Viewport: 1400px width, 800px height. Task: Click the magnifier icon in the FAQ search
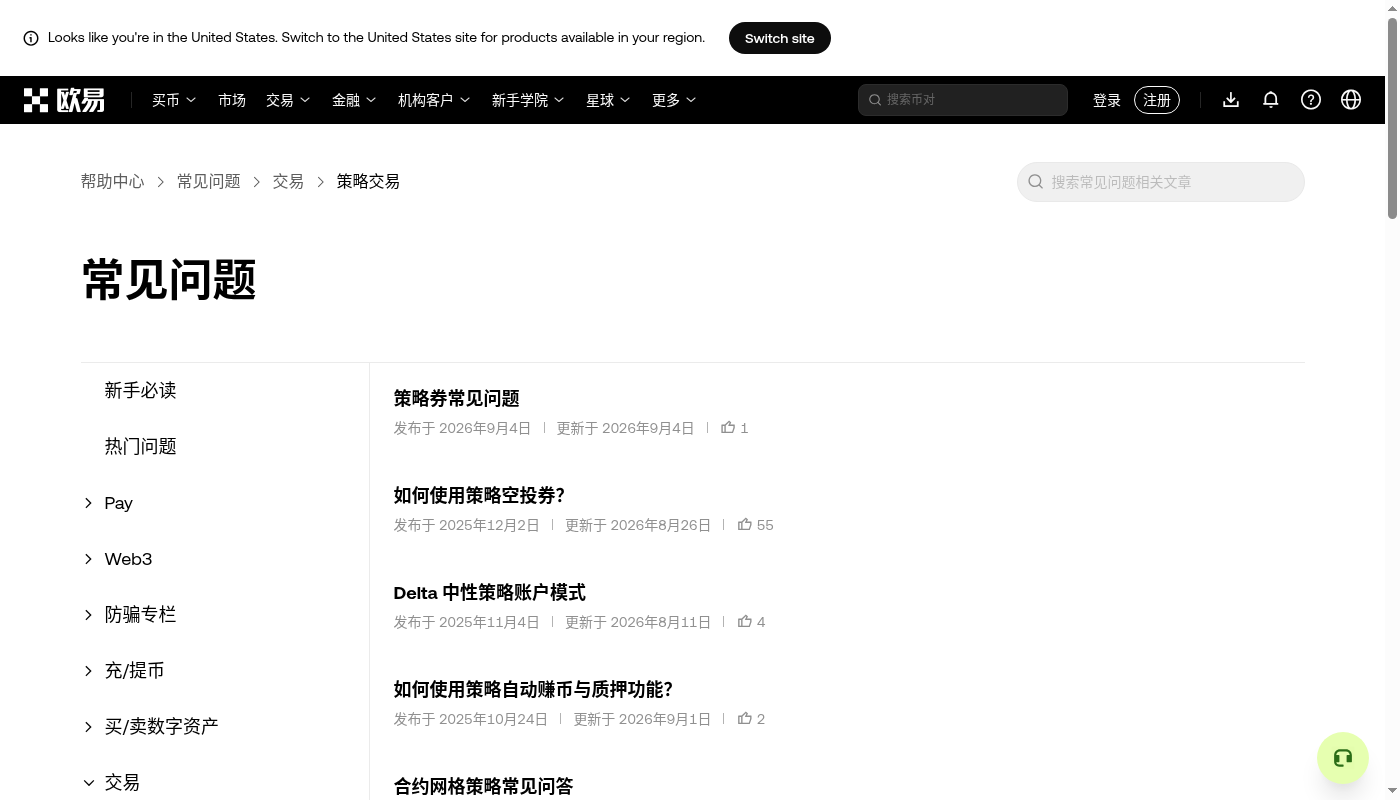pos(1036,182)
